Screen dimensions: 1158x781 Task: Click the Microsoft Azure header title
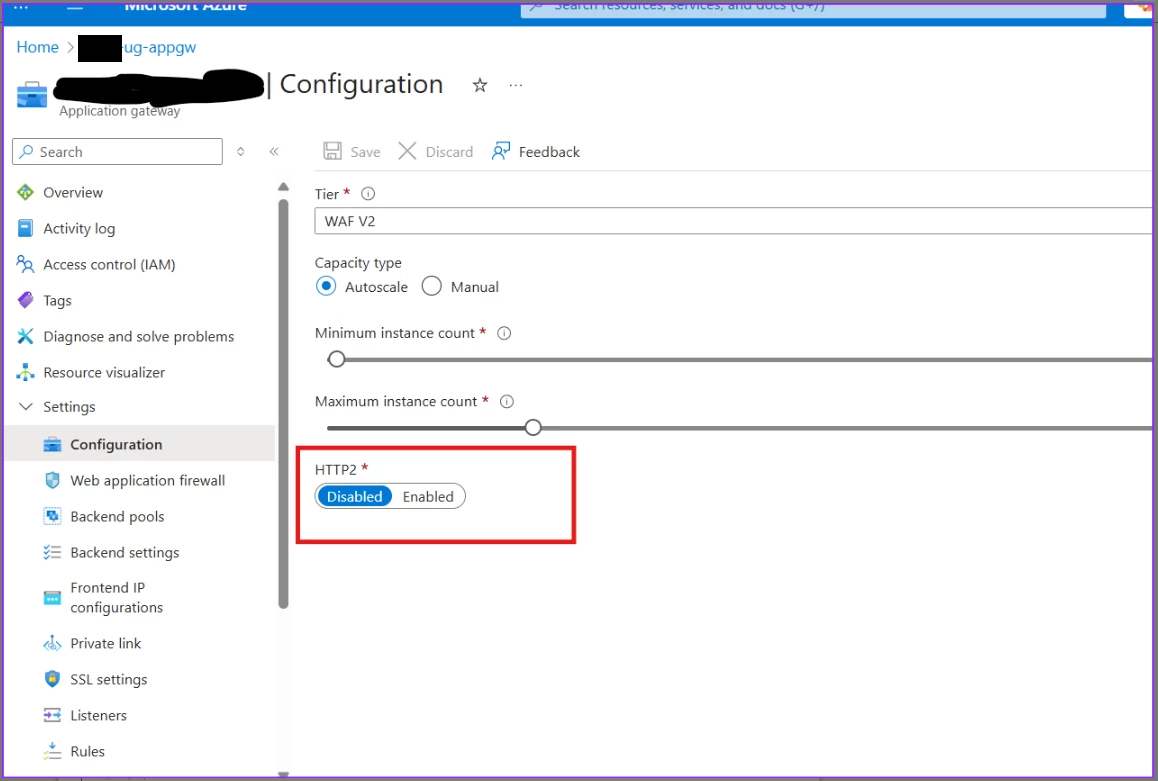(x=185, y=6)
